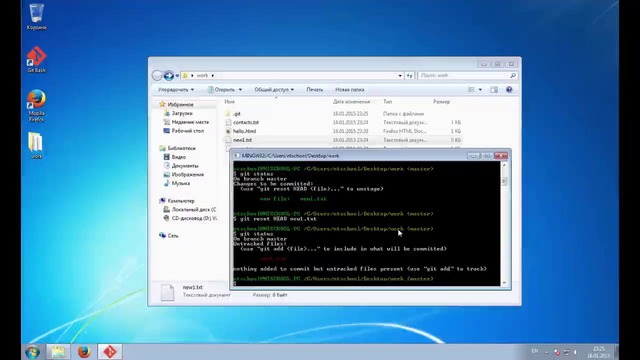Open Загрузки in the navigation pane
The height and width of the screenshot is (360, 640).
[x=182, y=113]
